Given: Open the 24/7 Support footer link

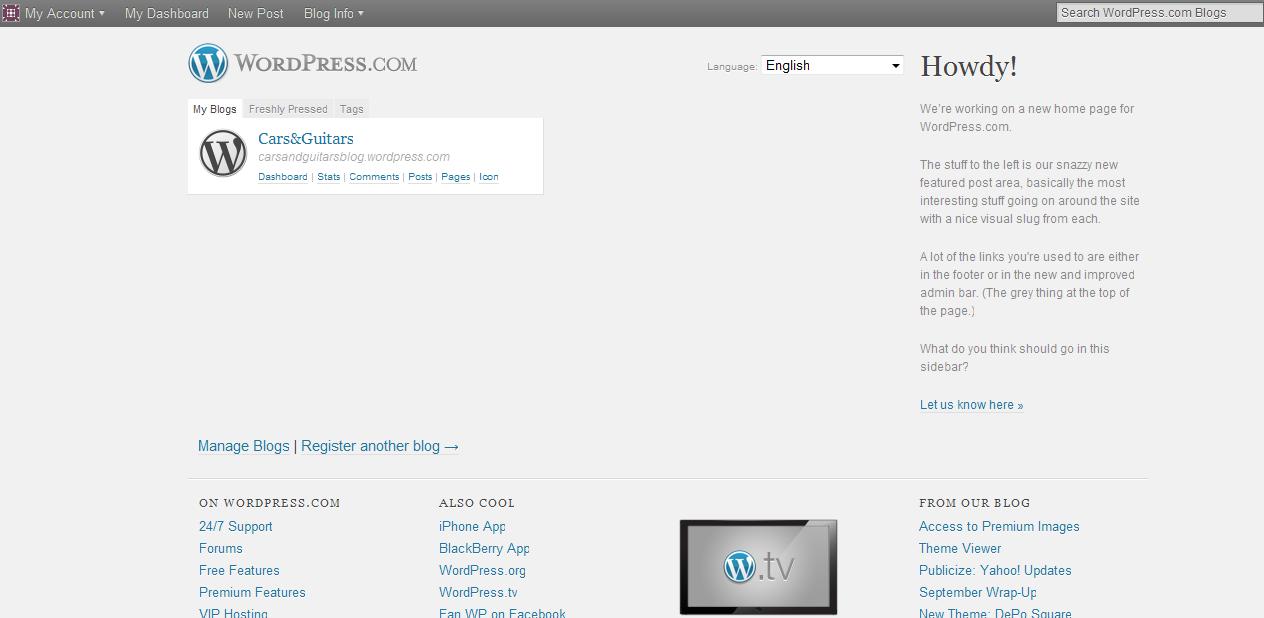Looking at the screenshot, I should (x=236, y=526).
